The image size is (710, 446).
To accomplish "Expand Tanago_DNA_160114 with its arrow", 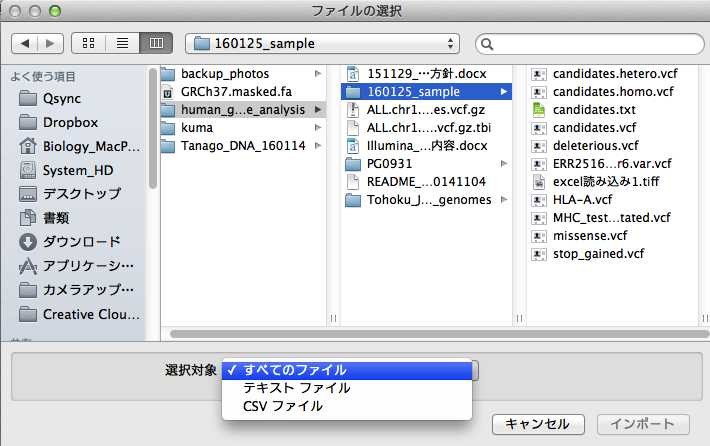I will (x=318, y=146).
